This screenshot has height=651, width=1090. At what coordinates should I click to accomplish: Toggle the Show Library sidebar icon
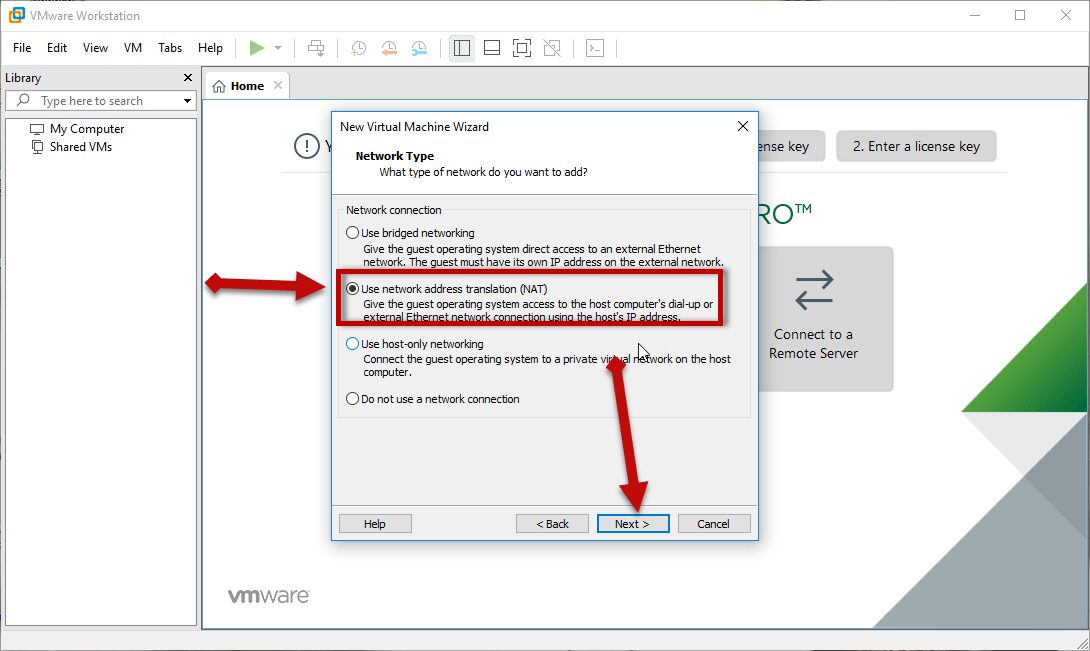(461, 48)
